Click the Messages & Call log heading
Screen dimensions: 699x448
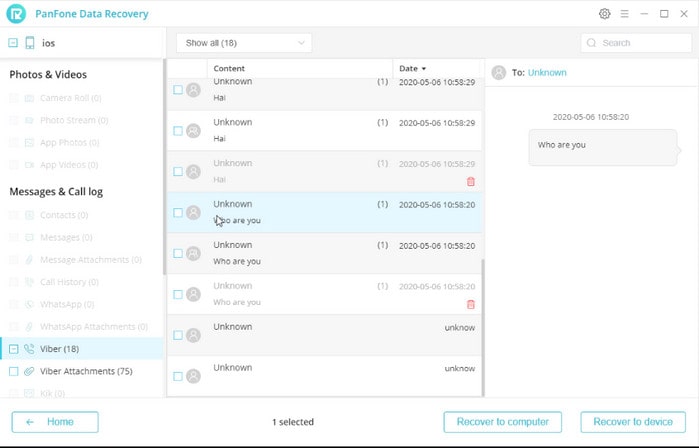click(x=56, y=192)
